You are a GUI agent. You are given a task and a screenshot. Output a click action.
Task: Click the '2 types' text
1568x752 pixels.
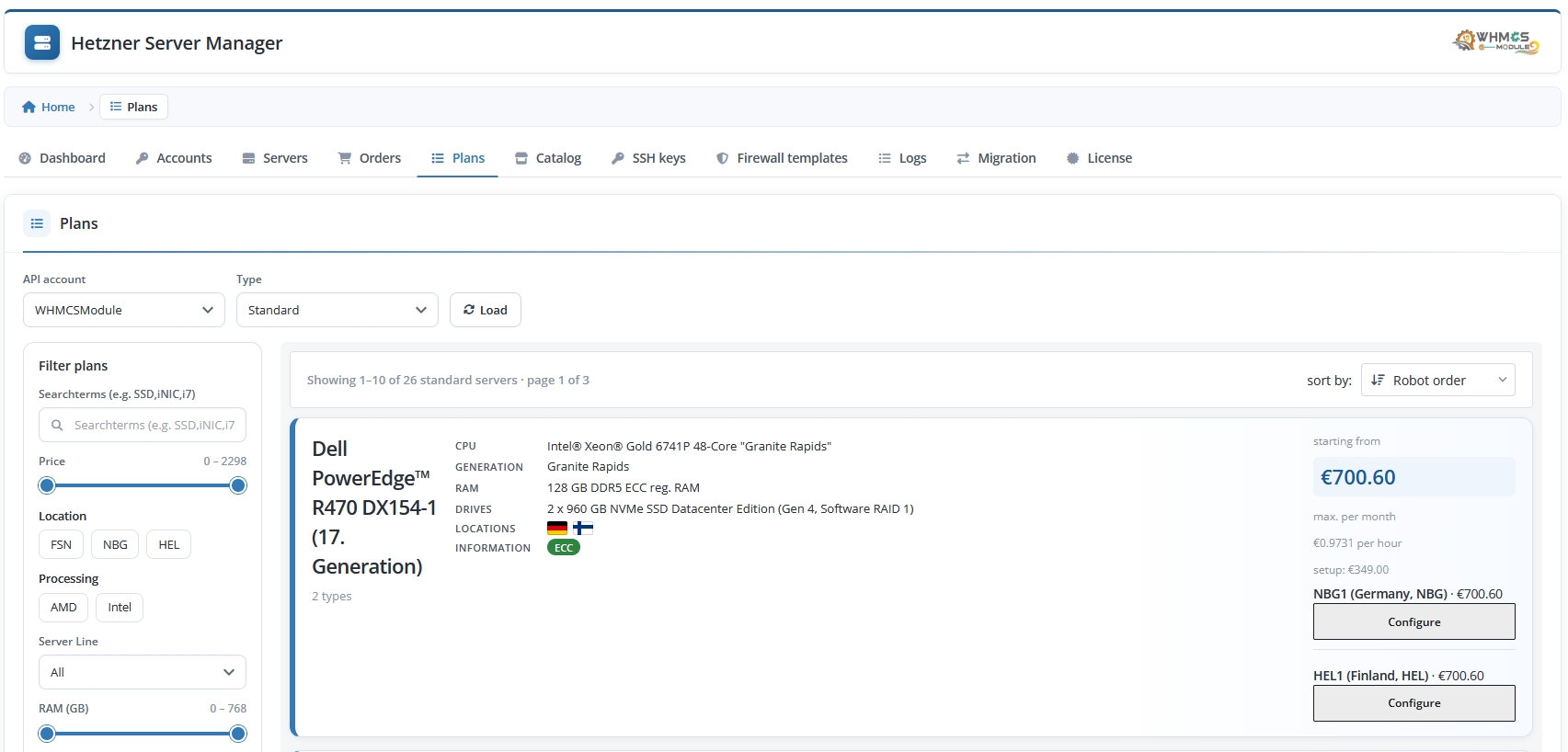coord(332,596)
